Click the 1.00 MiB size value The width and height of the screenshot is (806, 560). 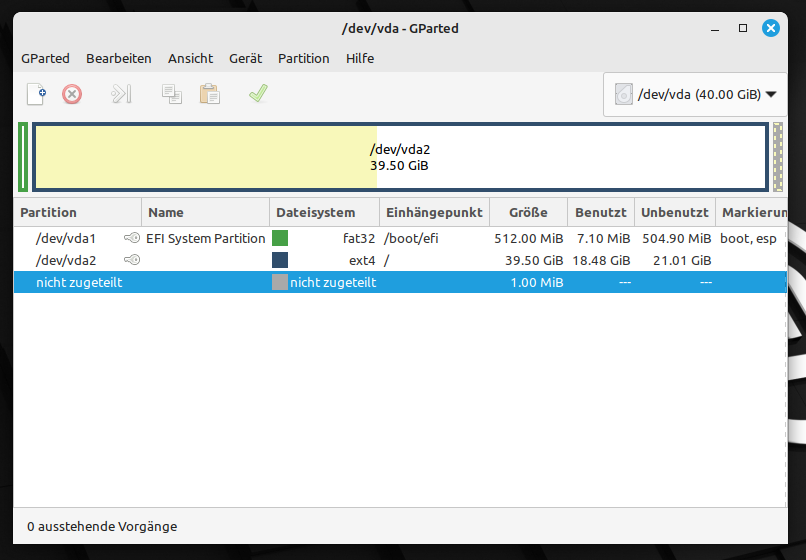pos(537,283)
